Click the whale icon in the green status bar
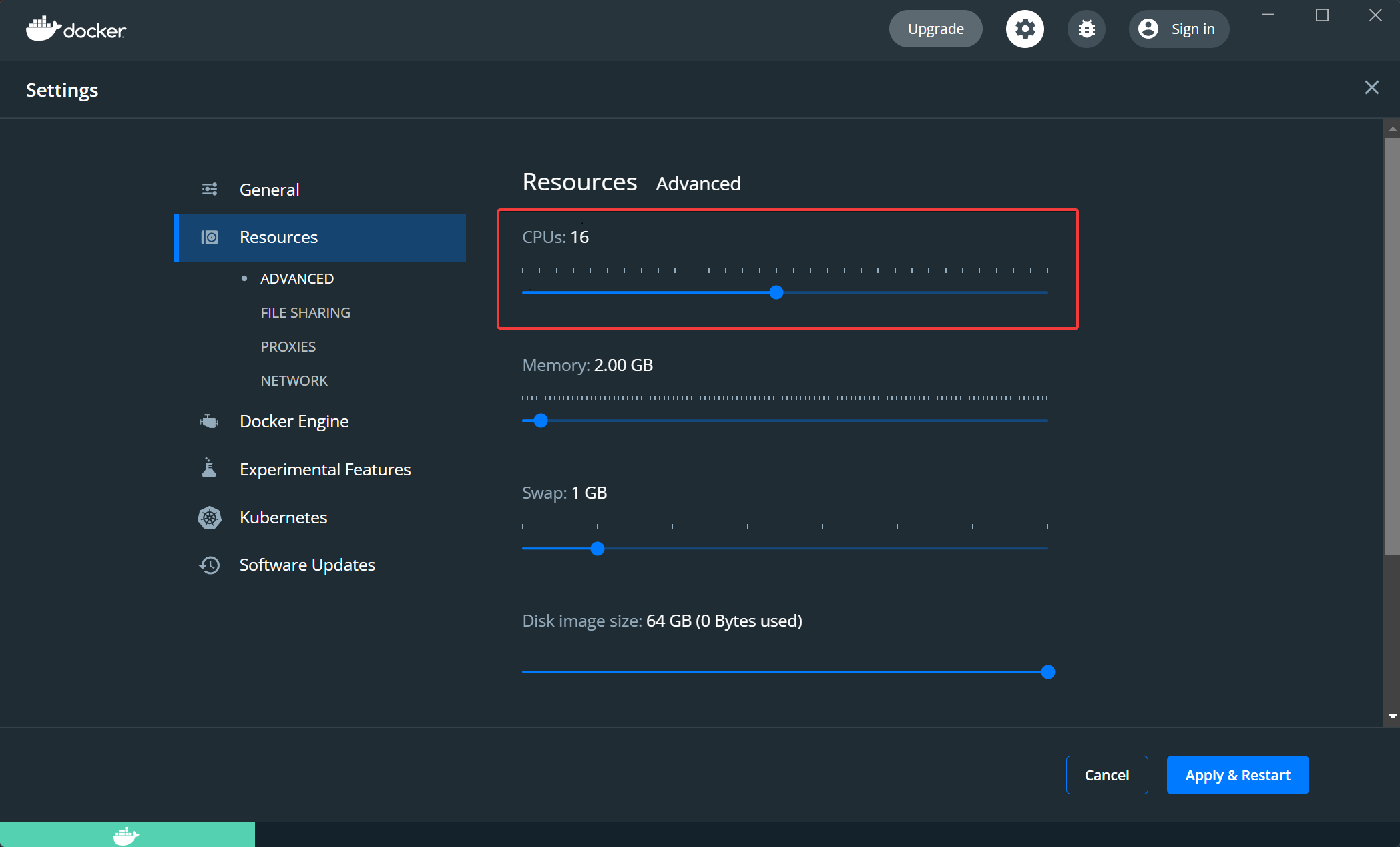The width and height of the screenshot is (1400, 847). click(126, 836)
